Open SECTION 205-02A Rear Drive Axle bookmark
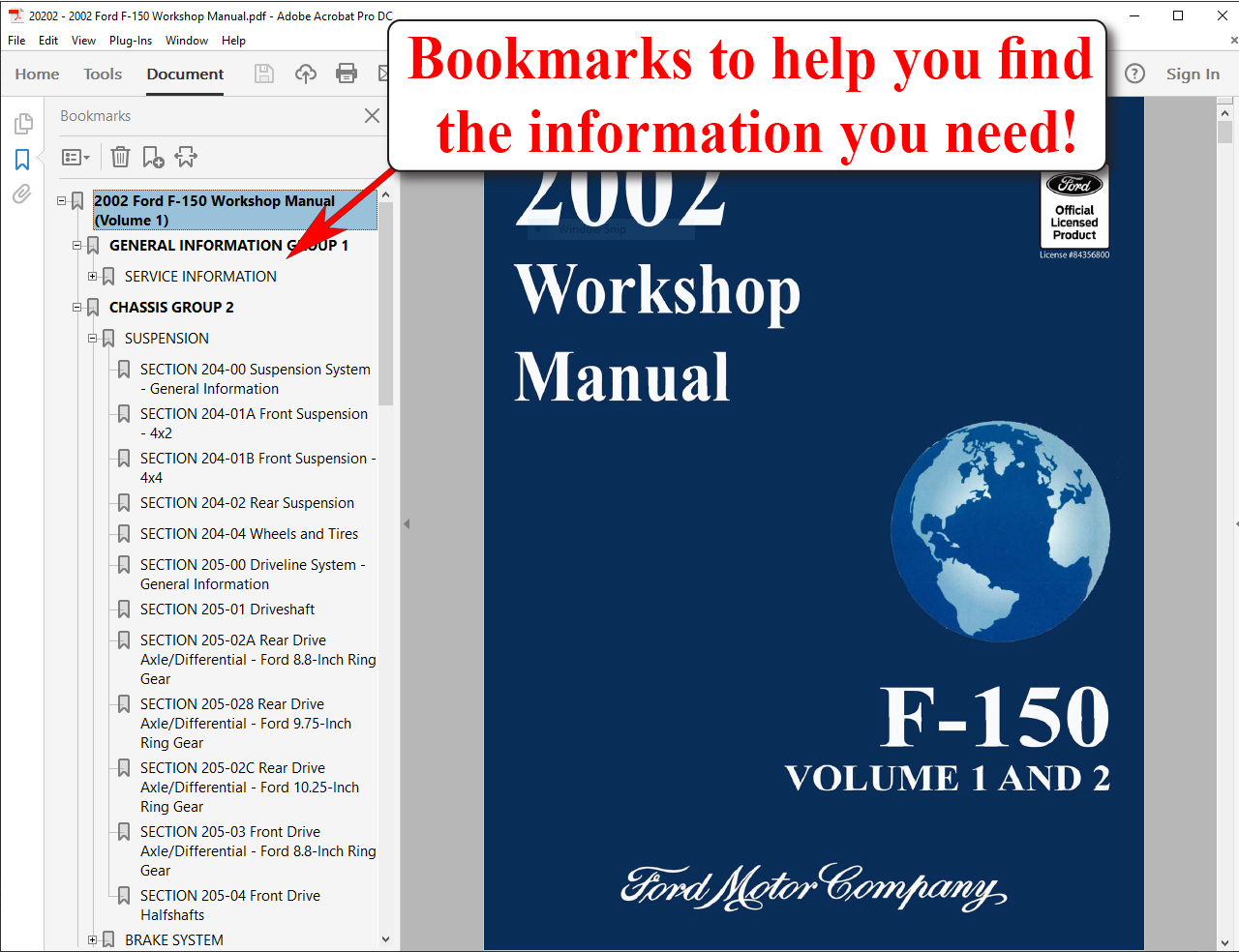 pyautogui.click(x=258, y=660)
